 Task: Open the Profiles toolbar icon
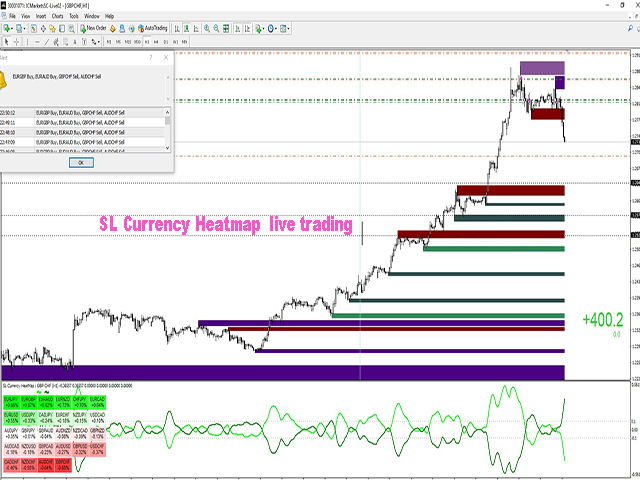coord(19,29)
